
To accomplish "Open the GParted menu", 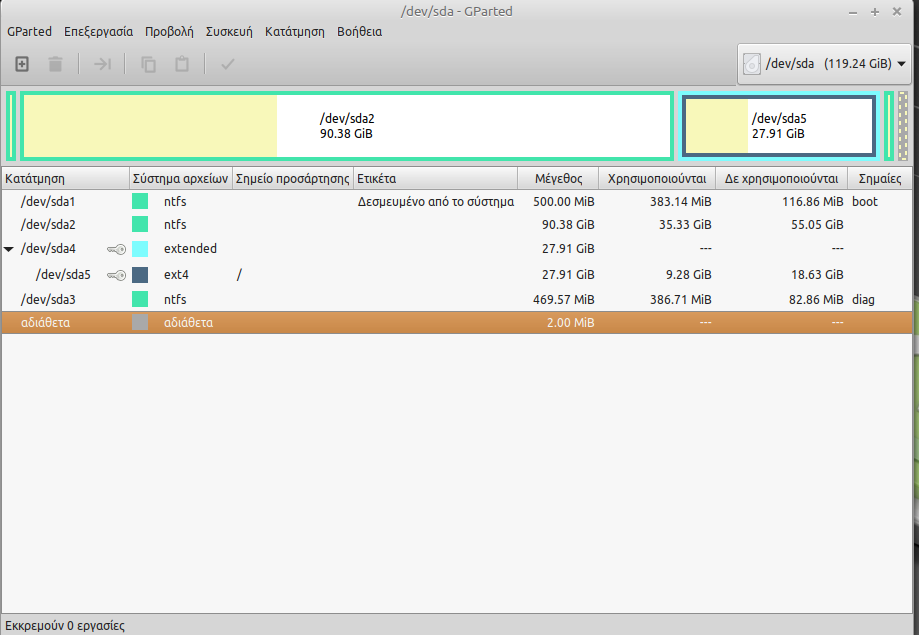I will (29, 32).
